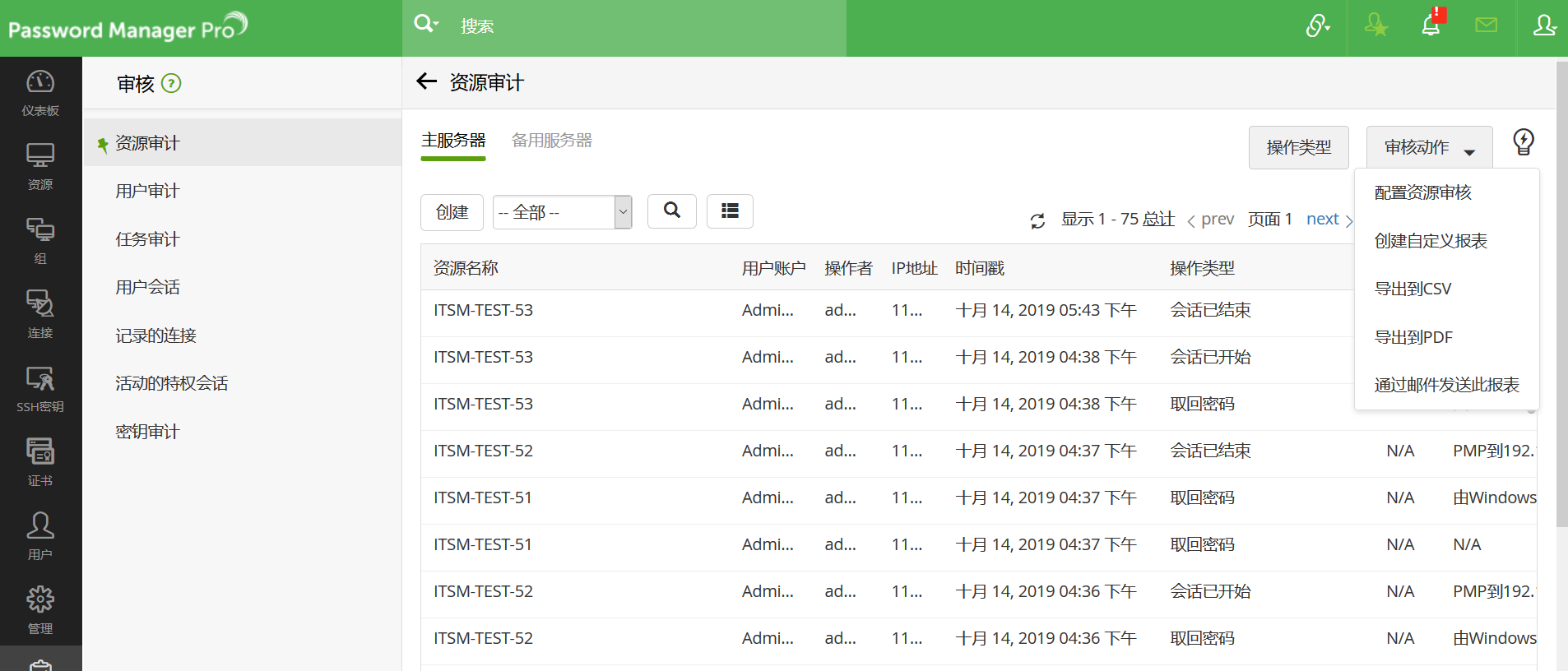Choose 导出到CSV menu entry

pyautogui.click(x=1413, y=289)
